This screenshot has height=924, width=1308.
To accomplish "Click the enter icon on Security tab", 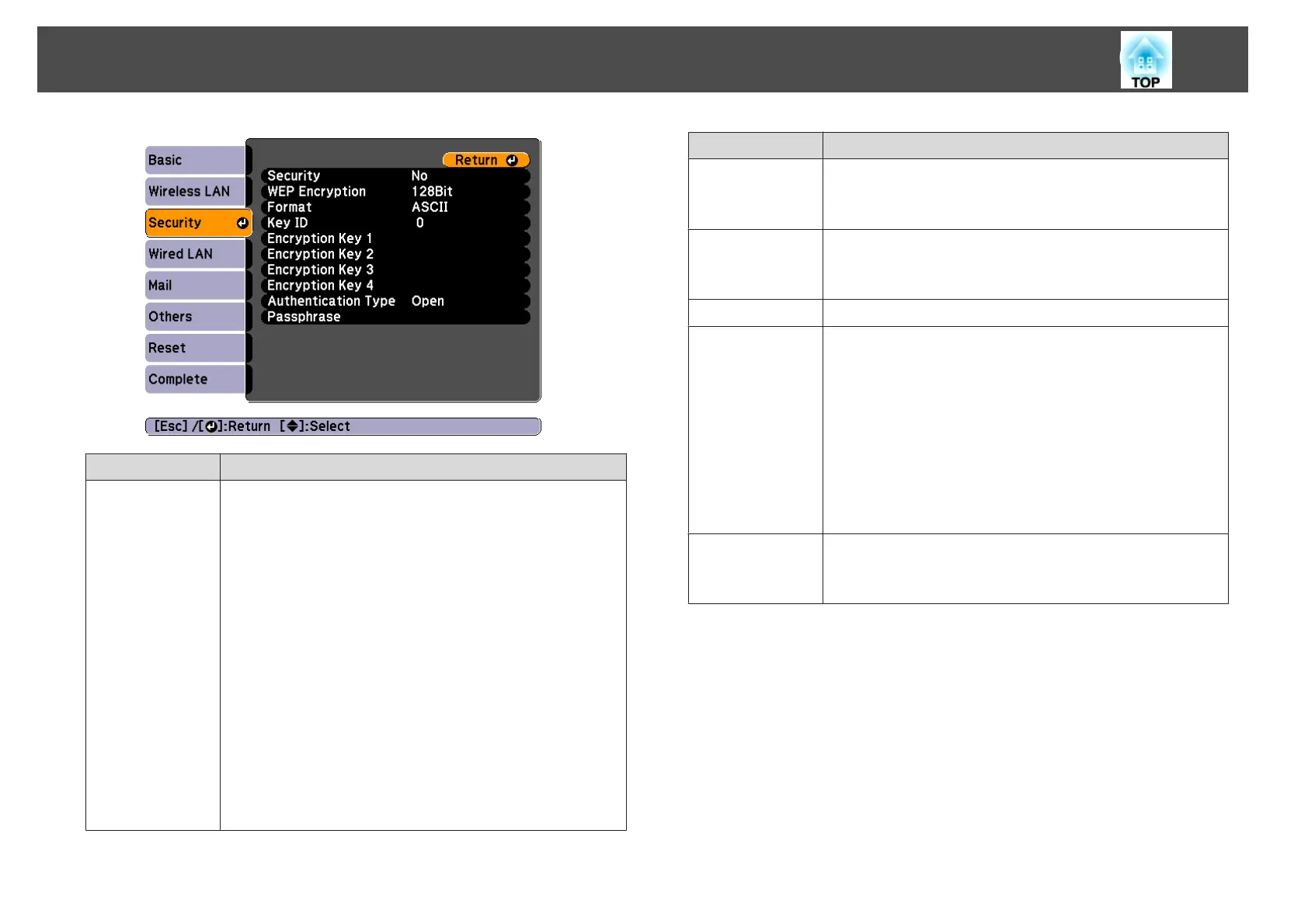I will pyautogui.click(x=242, y=223).
